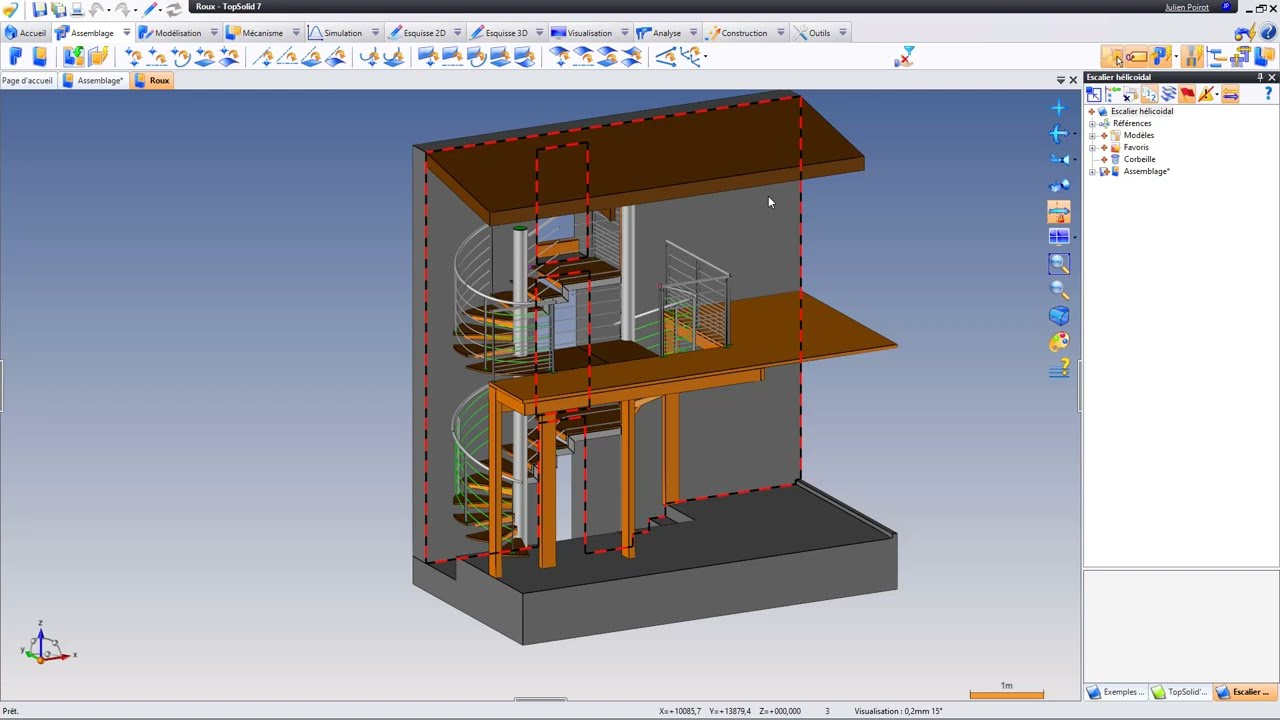Open the Accueil ribbon tab
Image resolution: width=1280 pixels, height=720 pixels.
pos(25,33)
